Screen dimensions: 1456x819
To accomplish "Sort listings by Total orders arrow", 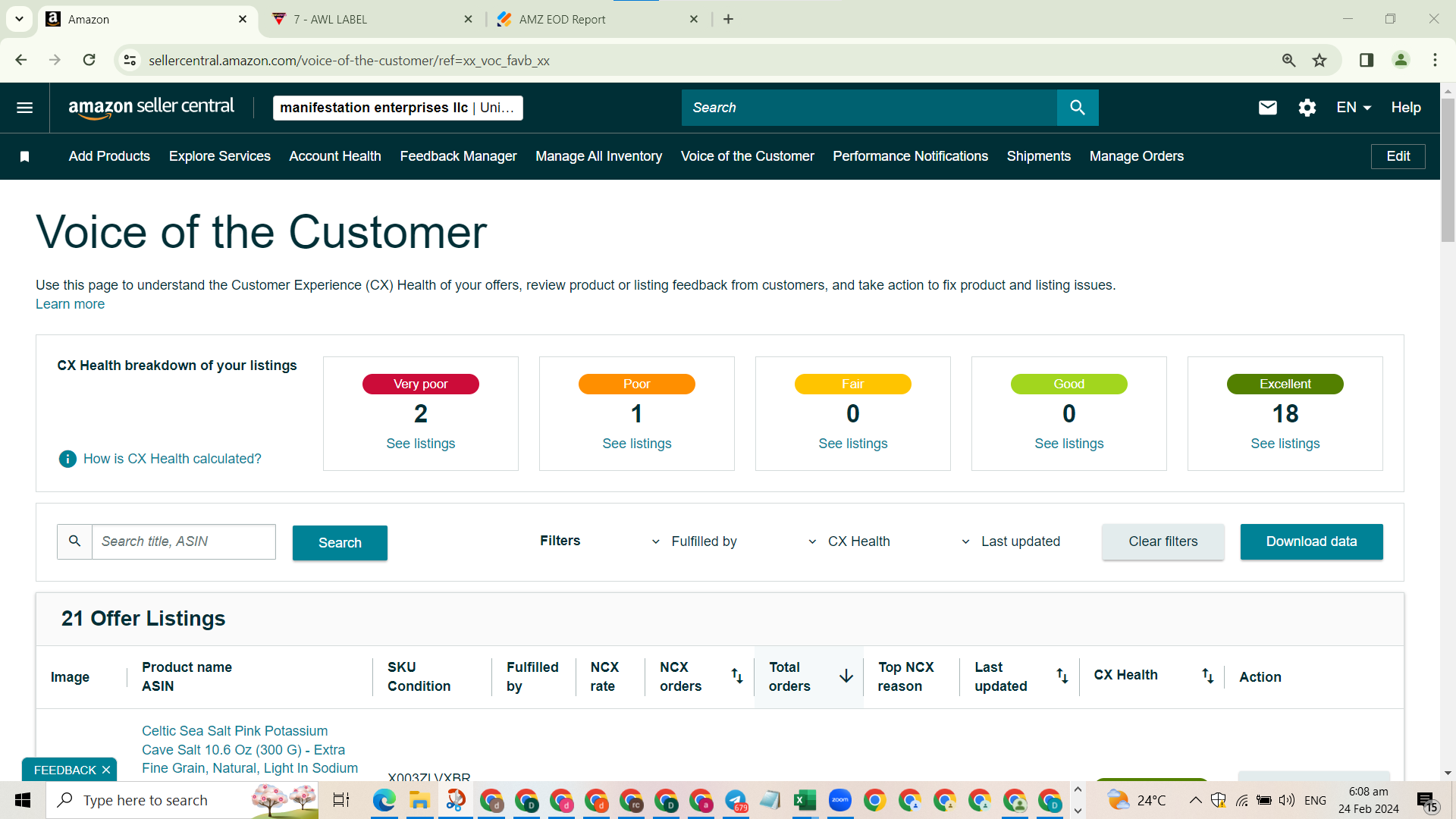I will point(846,676).
